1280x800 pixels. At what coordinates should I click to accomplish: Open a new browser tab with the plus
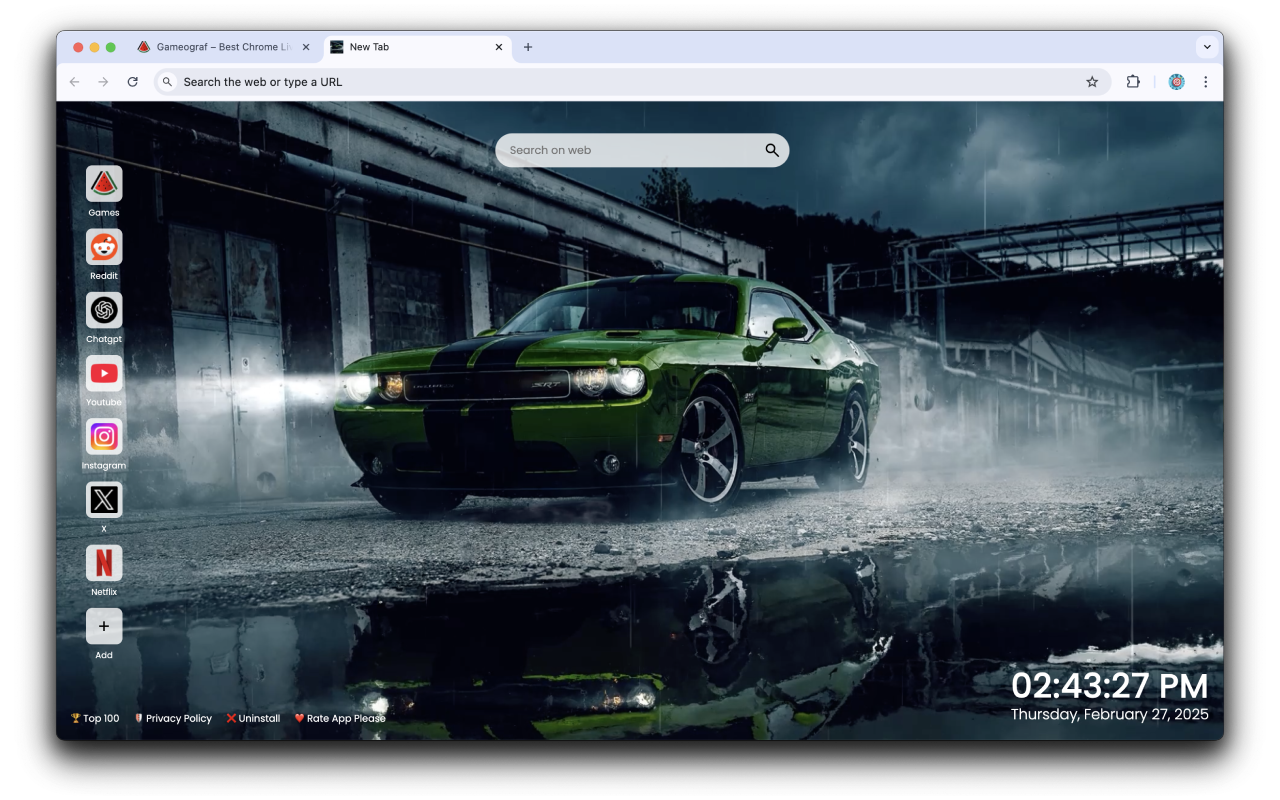[x=528, y=46]
